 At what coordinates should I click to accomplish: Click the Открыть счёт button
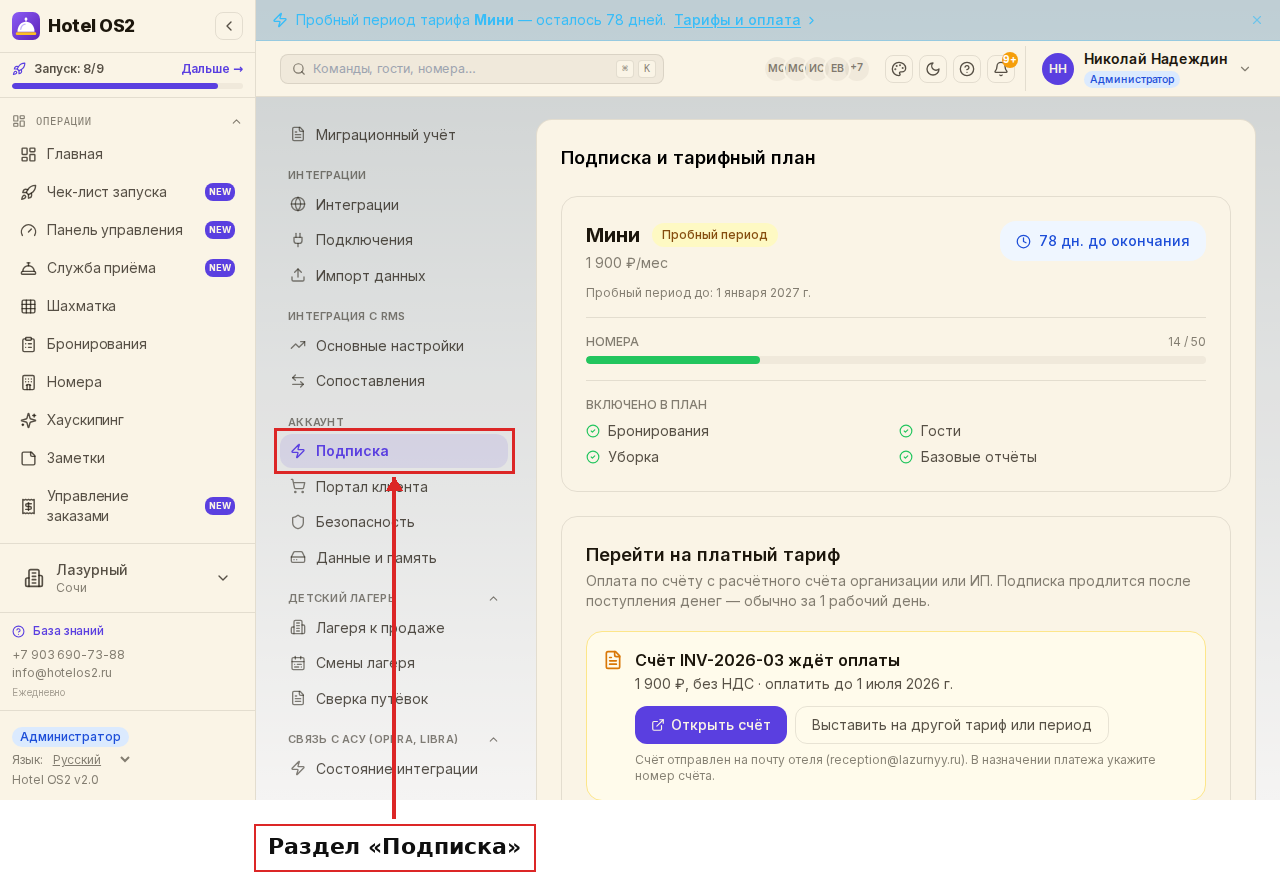point(711,725)
